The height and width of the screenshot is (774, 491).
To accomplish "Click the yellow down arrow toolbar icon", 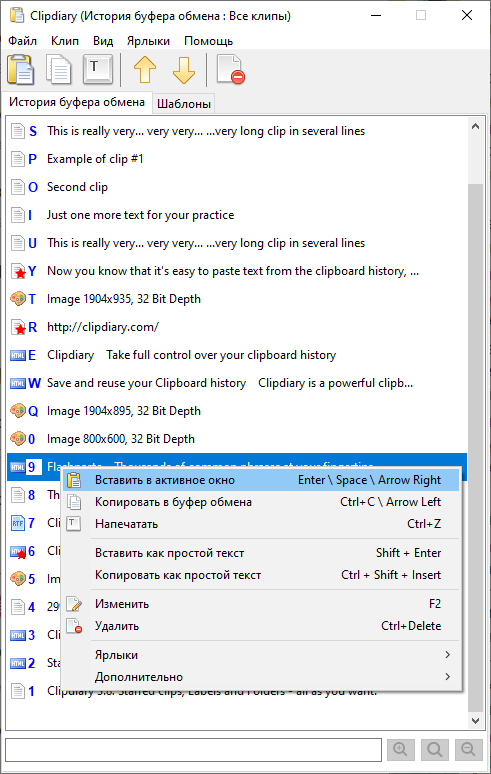I will coord(184,70).
